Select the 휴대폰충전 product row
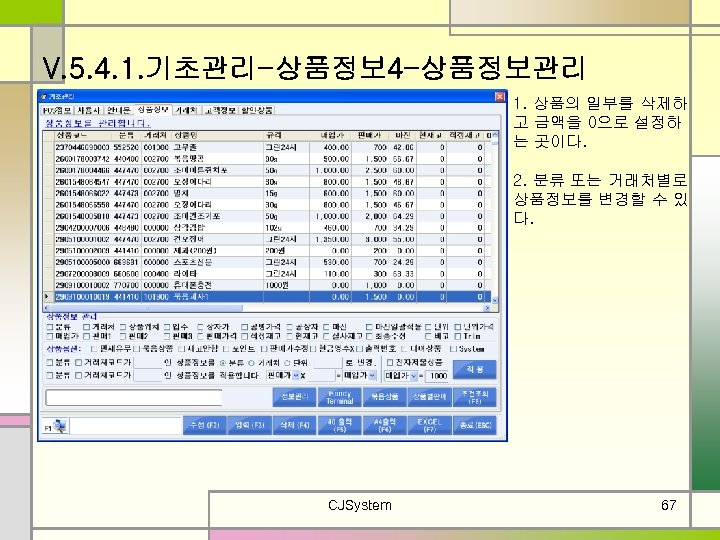 267,285
